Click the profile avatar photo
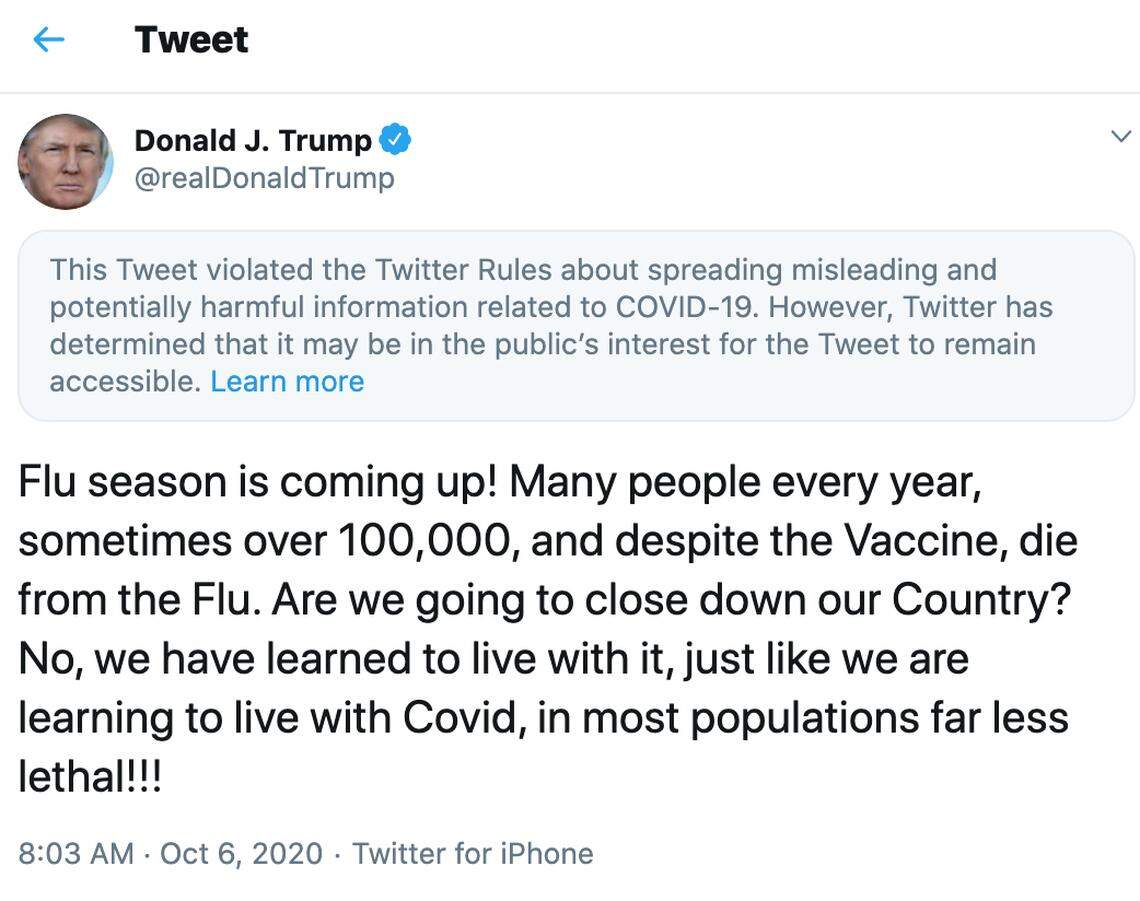This screenshot has width=1140, height=901. (x=65, y=161)
